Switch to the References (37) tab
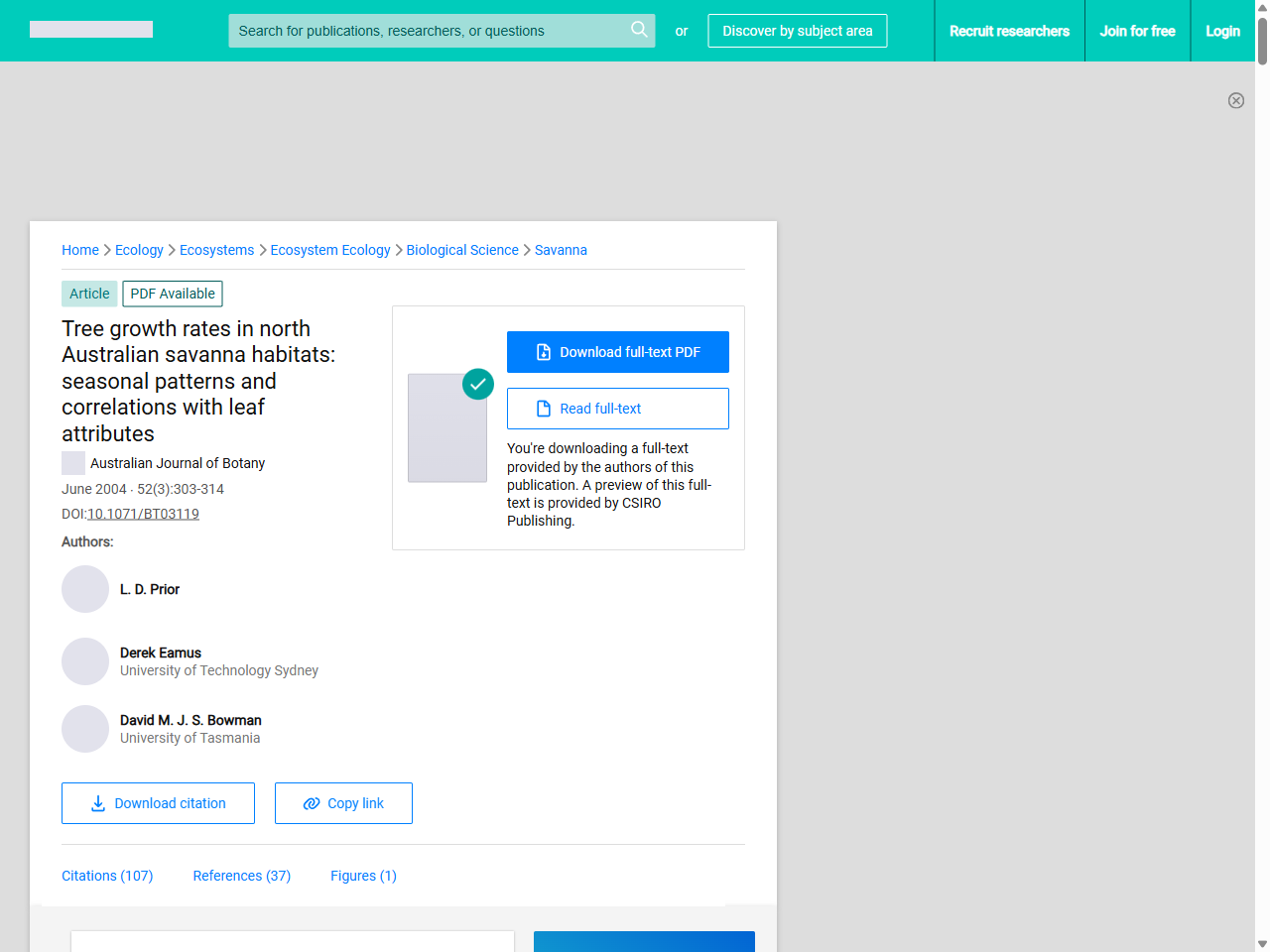This screenshot has height=952, width=1270. [x=241, y=876]
